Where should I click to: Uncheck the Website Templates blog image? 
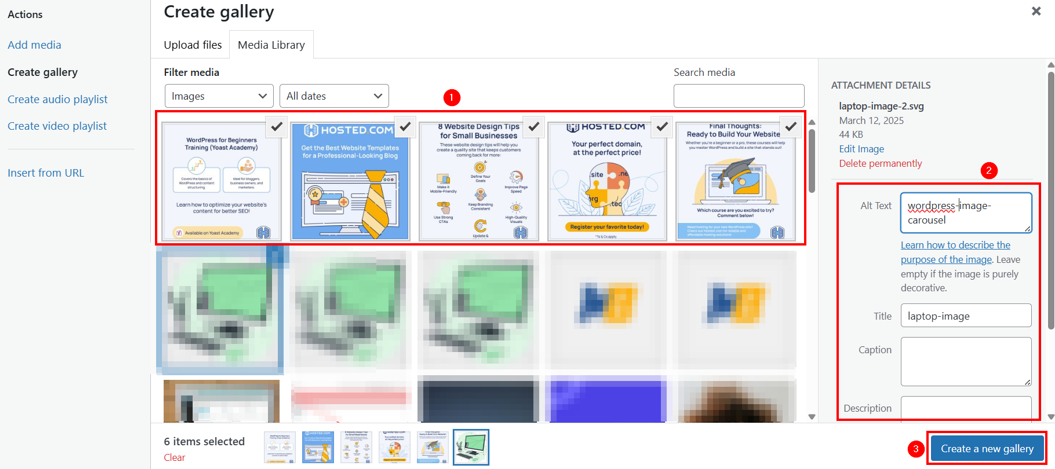click(403, 126)
